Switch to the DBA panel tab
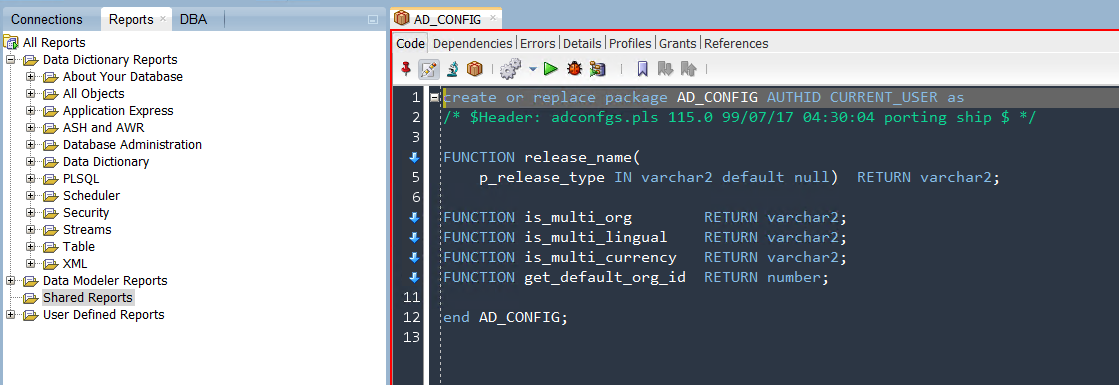The height and width of the screenshot is (385, 1119). (x=193, y=19)
